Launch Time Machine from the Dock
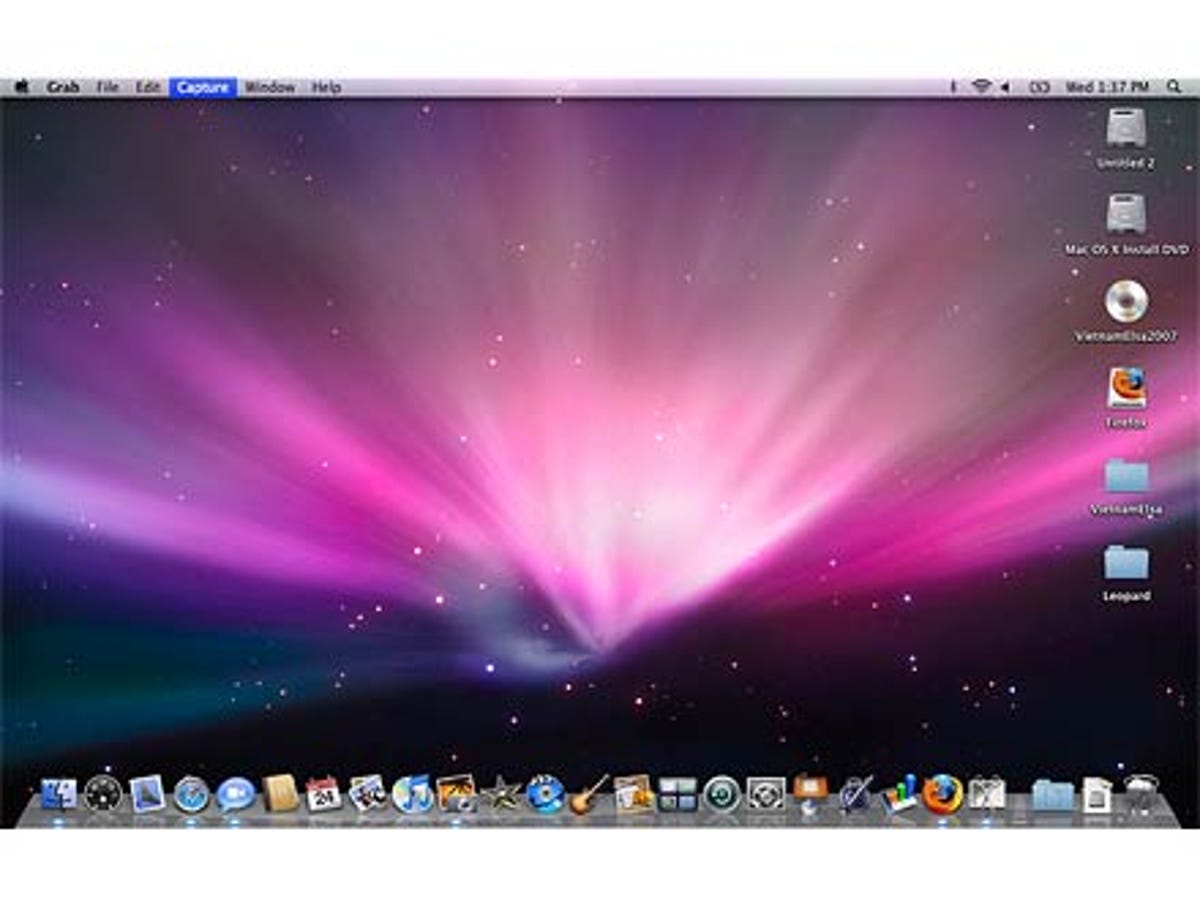Image resolution: width=1200 pixels, height=900 pixels. (721, 794)
